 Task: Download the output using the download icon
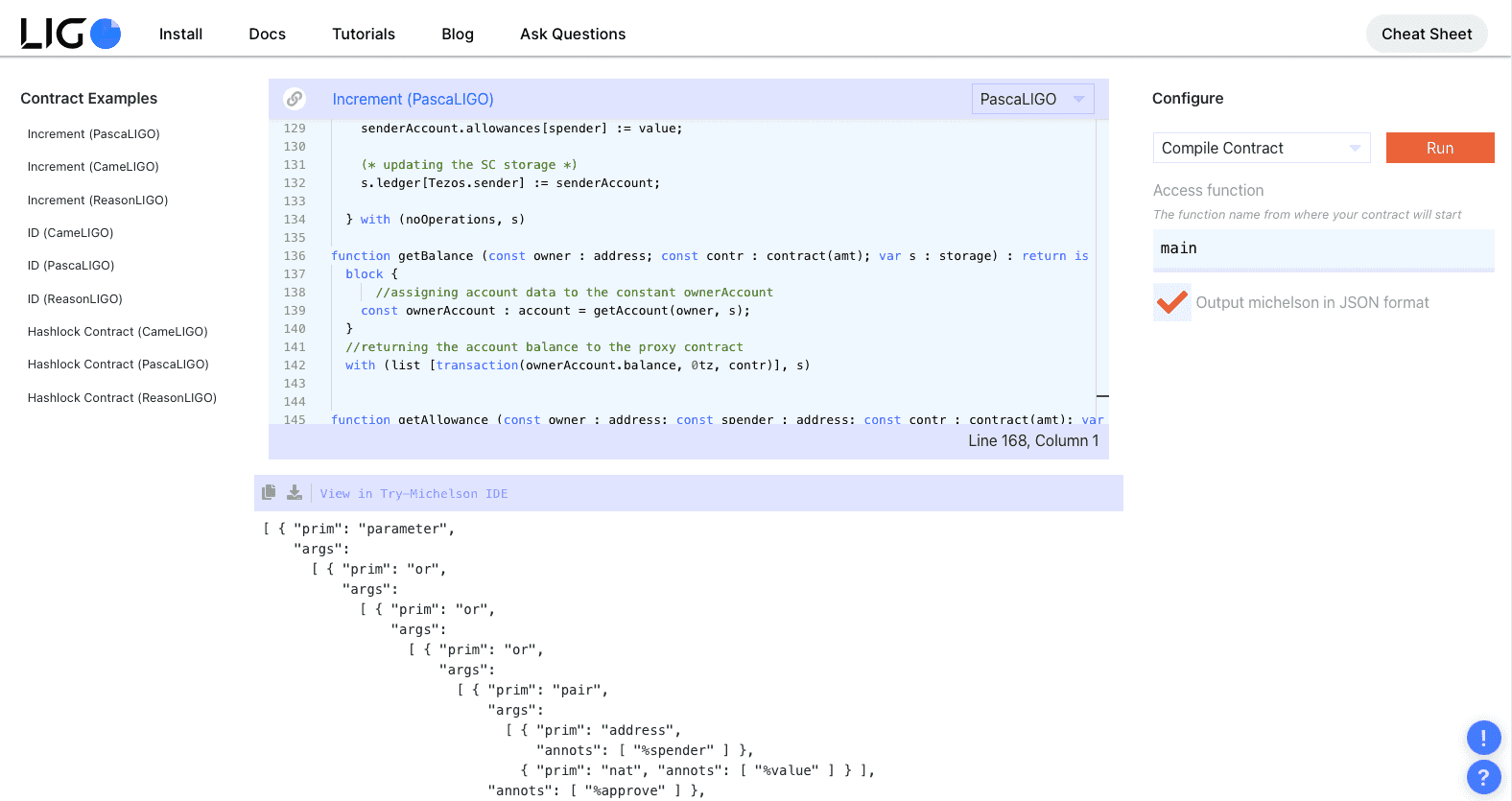tap(295, 492)
